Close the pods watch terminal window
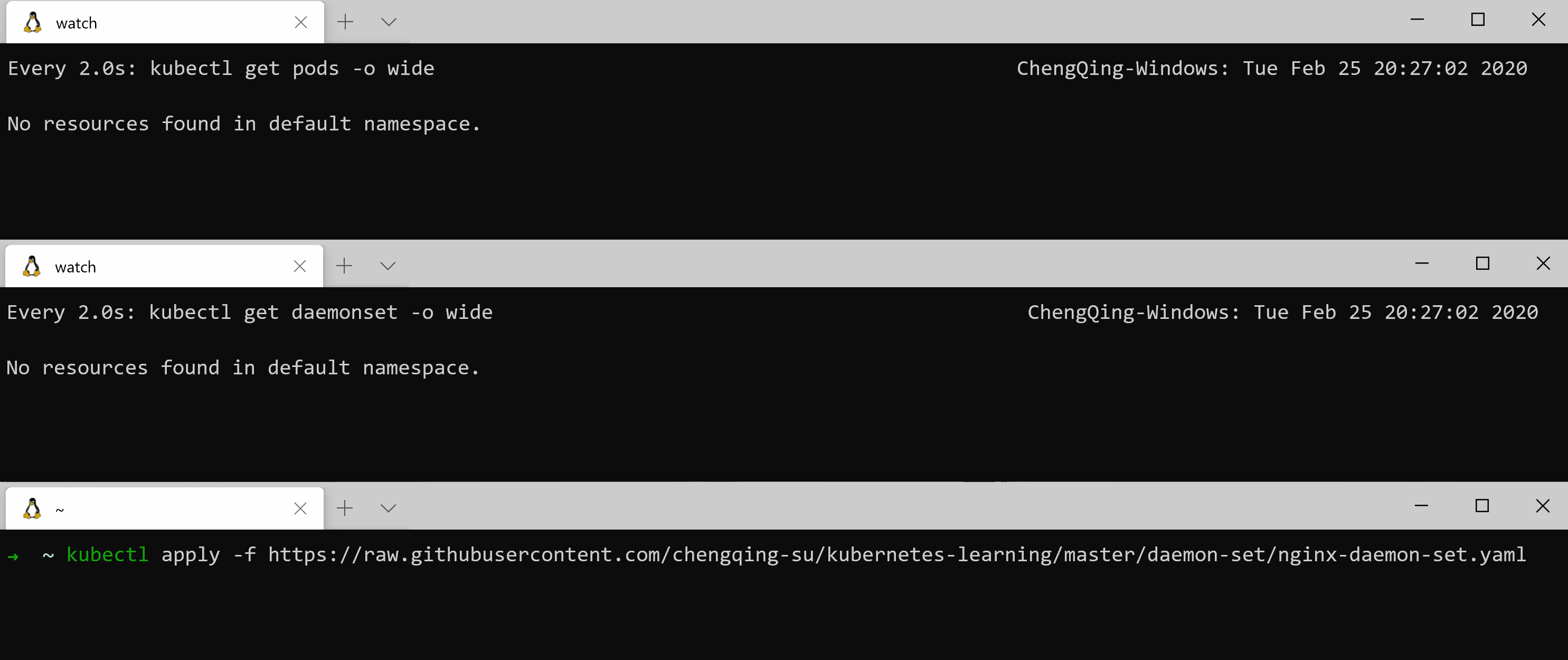The width and height of the screenshot is (1568, 660). pos(1538,20)
